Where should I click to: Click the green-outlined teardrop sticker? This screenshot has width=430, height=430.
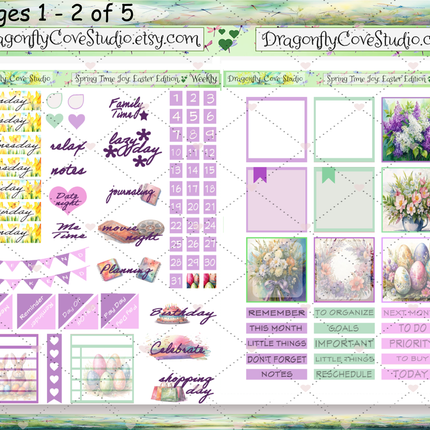click(54, 101)
